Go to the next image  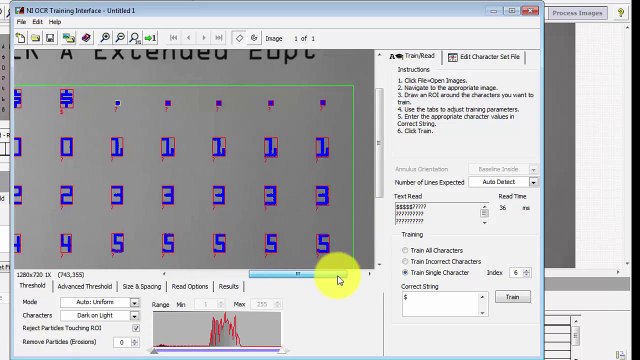[204, 38]
